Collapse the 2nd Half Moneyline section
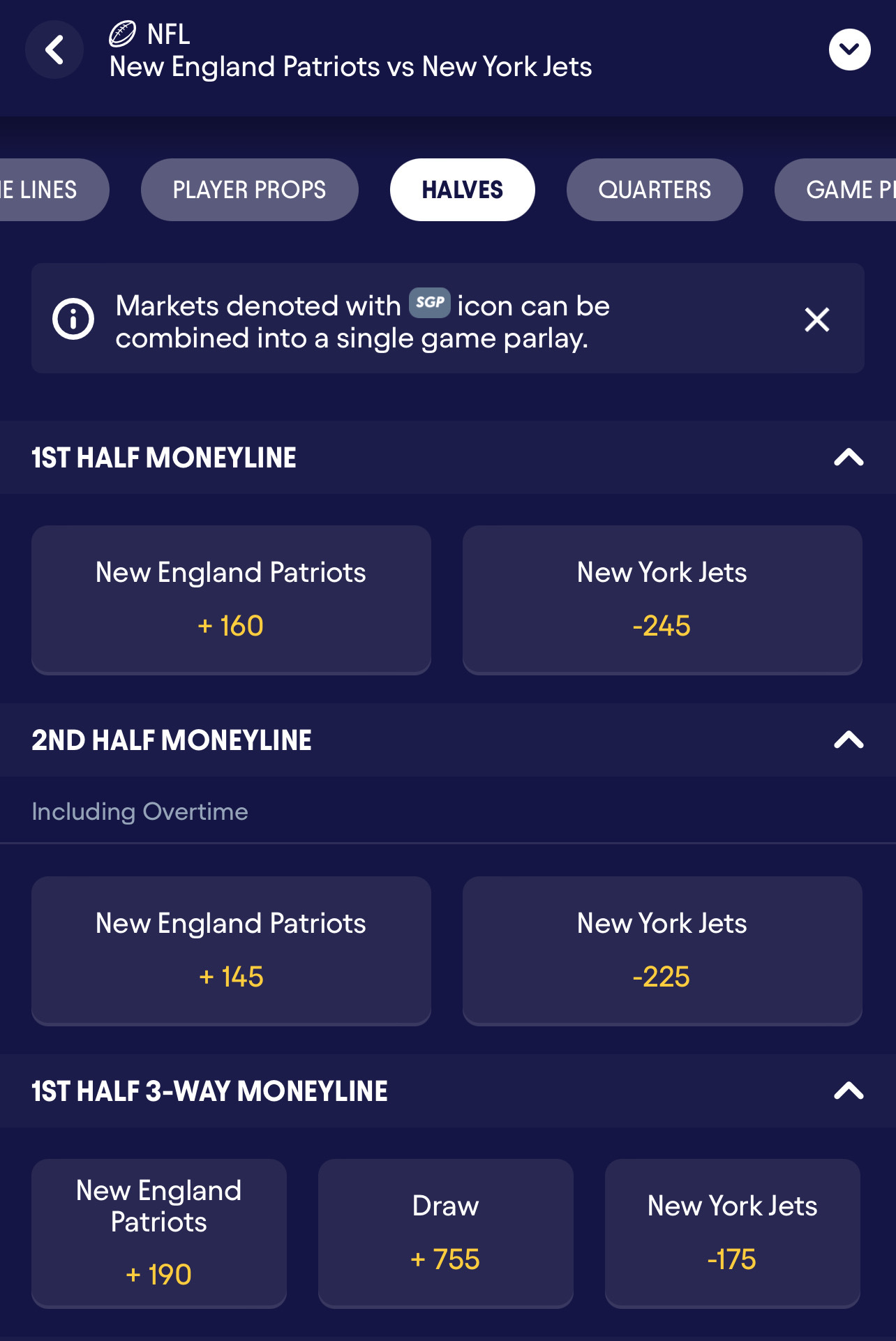The width and height of the screenshot is (896, 1341). [849, 740]
